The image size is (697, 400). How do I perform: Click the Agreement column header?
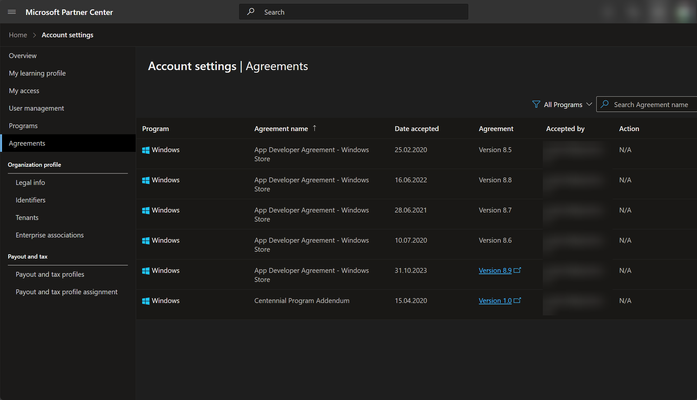click(496, 129)
